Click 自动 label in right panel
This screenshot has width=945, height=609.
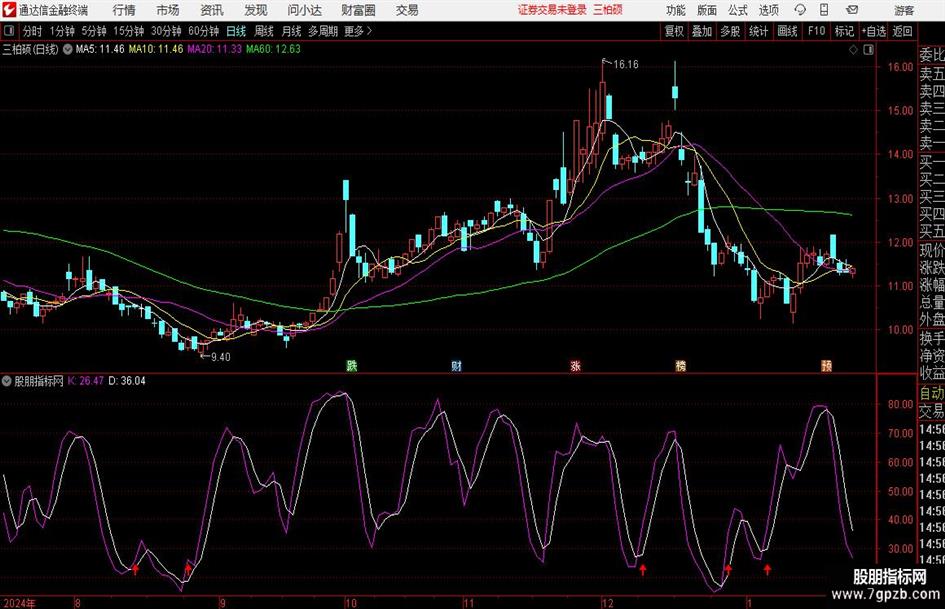pyautogui.click(x=932, y=393)
